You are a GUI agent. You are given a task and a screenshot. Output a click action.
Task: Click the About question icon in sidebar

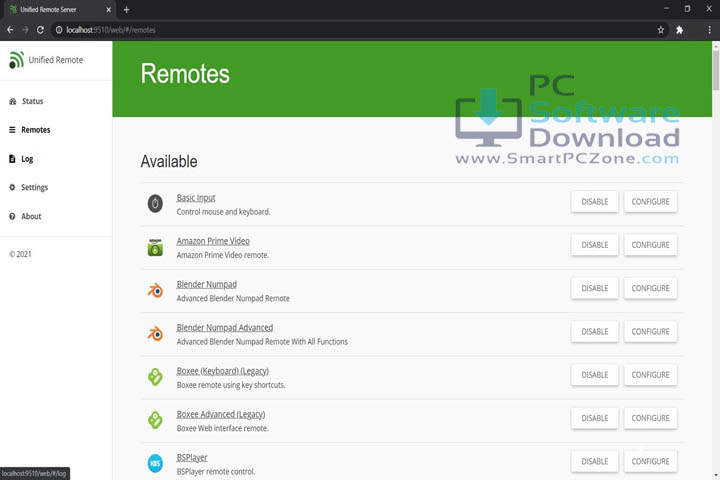coord(12,216)
